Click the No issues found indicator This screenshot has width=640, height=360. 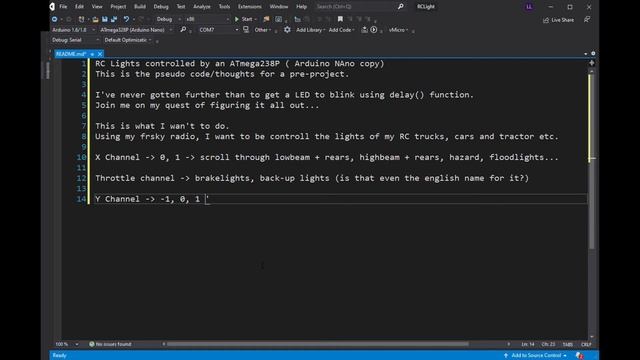click(110, 344)
